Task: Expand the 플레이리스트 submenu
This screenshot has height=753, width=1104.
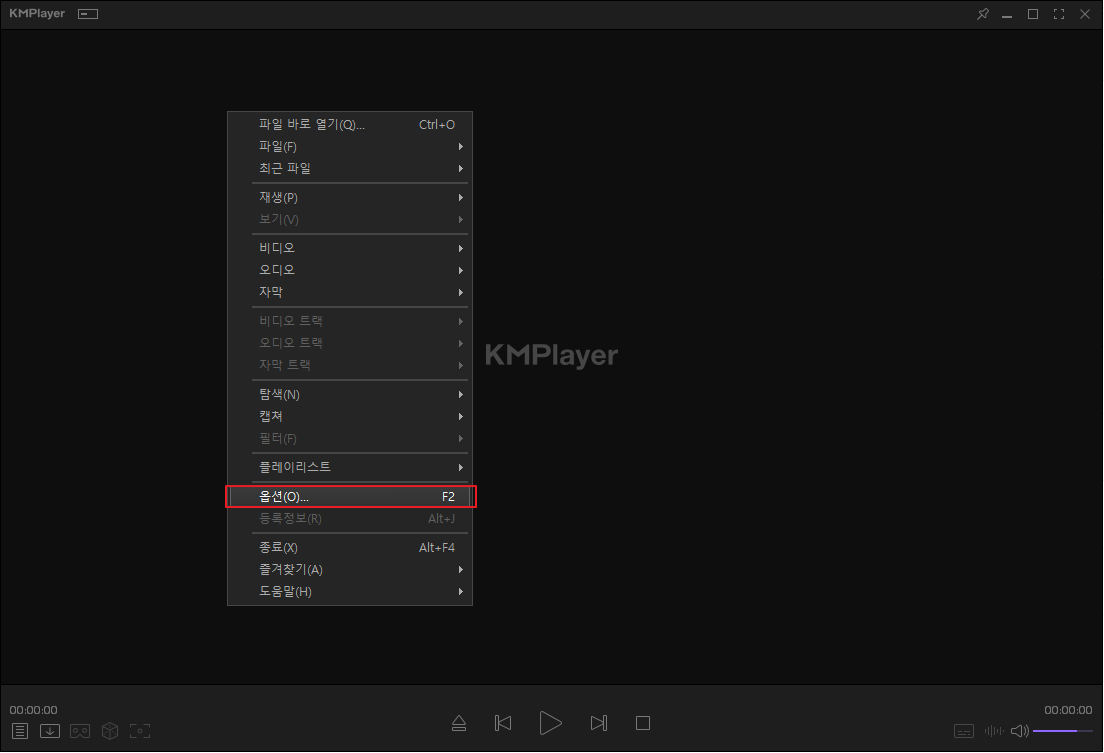Action: click(350, 467)
